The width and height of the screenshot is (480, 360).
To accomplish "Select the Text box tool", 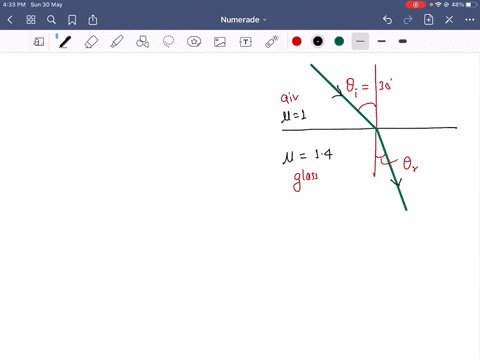I will (246, 42).
